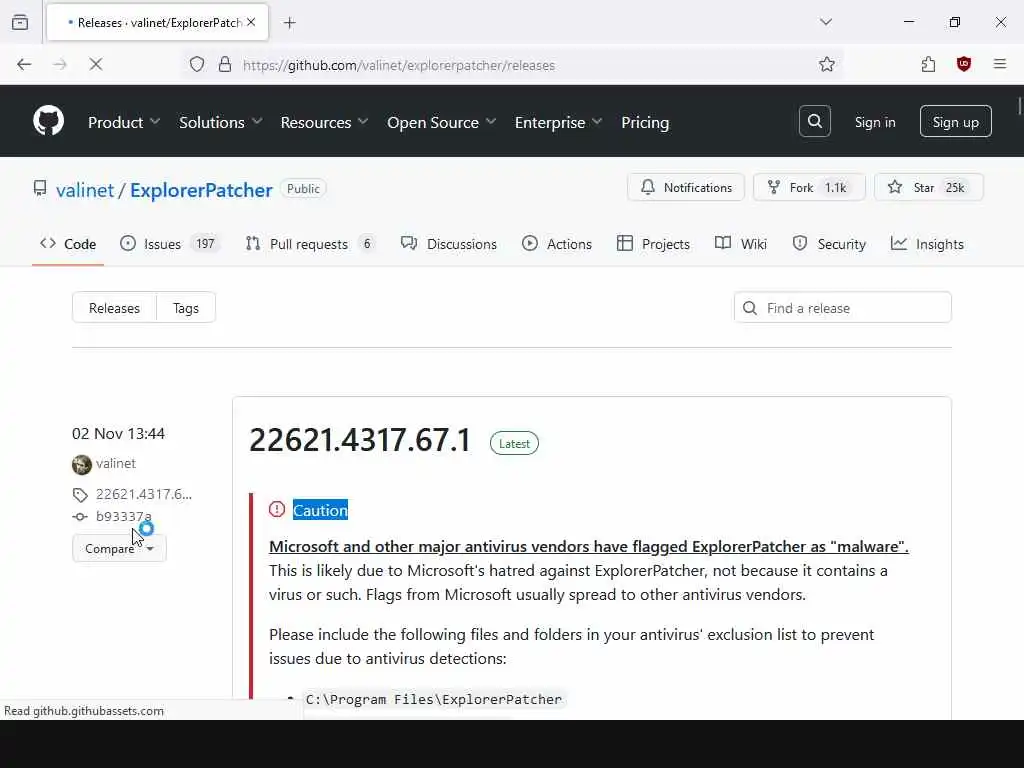Viewport: 1024px width, 768px height.
Task: Click the browser forward arrow
Action: (60, 65)
